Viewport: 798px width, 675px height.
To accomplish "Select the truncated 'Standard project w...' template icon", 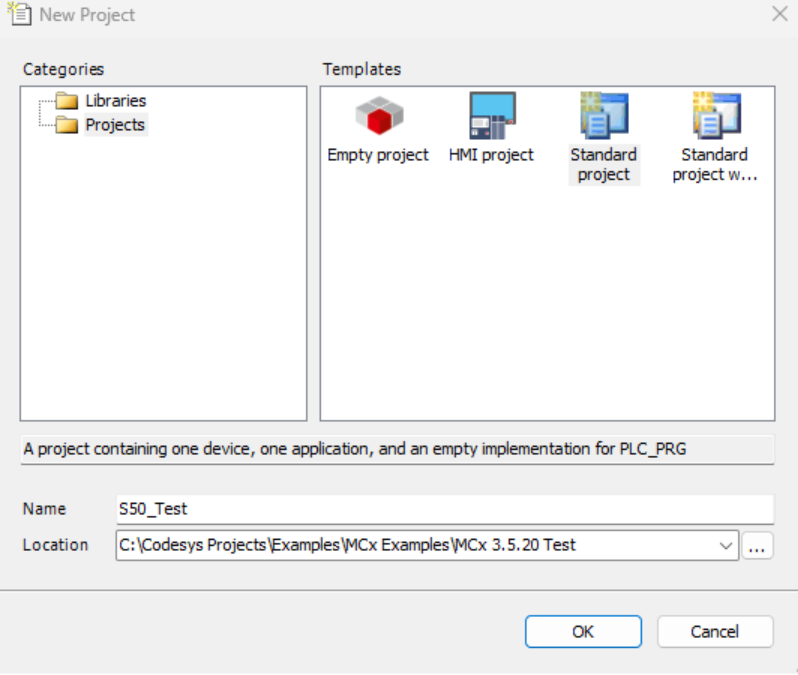I will 716,116.
